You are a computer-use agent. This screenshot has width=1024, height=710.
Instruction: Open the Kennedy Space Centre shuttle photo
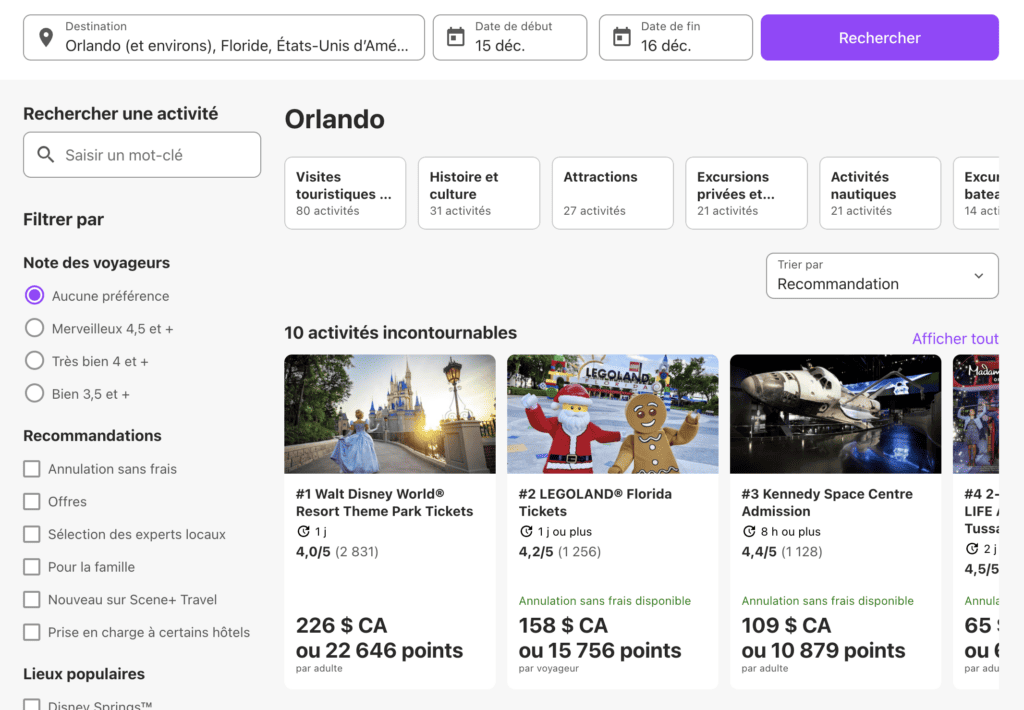click(835, 413)
